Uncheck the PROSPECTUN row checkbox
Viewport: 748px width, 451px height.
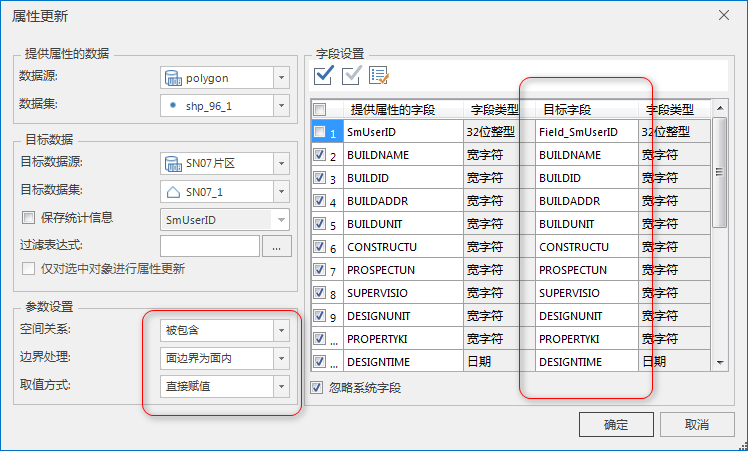click(x=320, y=269)
